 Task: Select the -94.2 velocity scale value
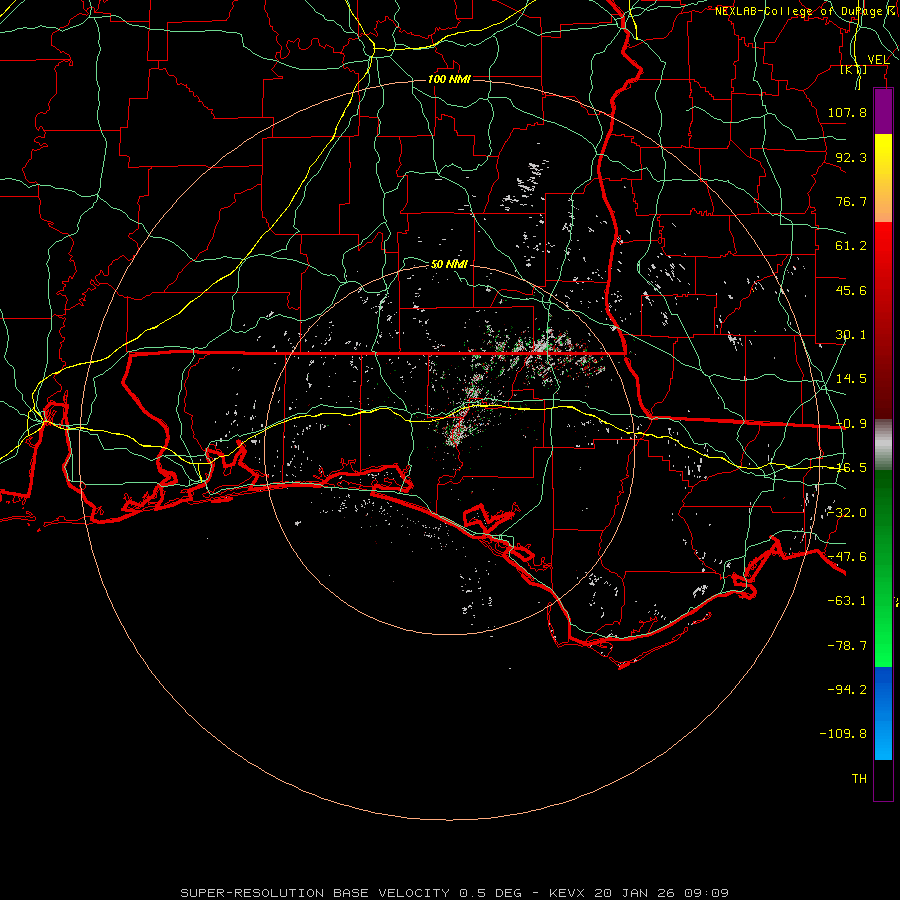coord(847,689)
